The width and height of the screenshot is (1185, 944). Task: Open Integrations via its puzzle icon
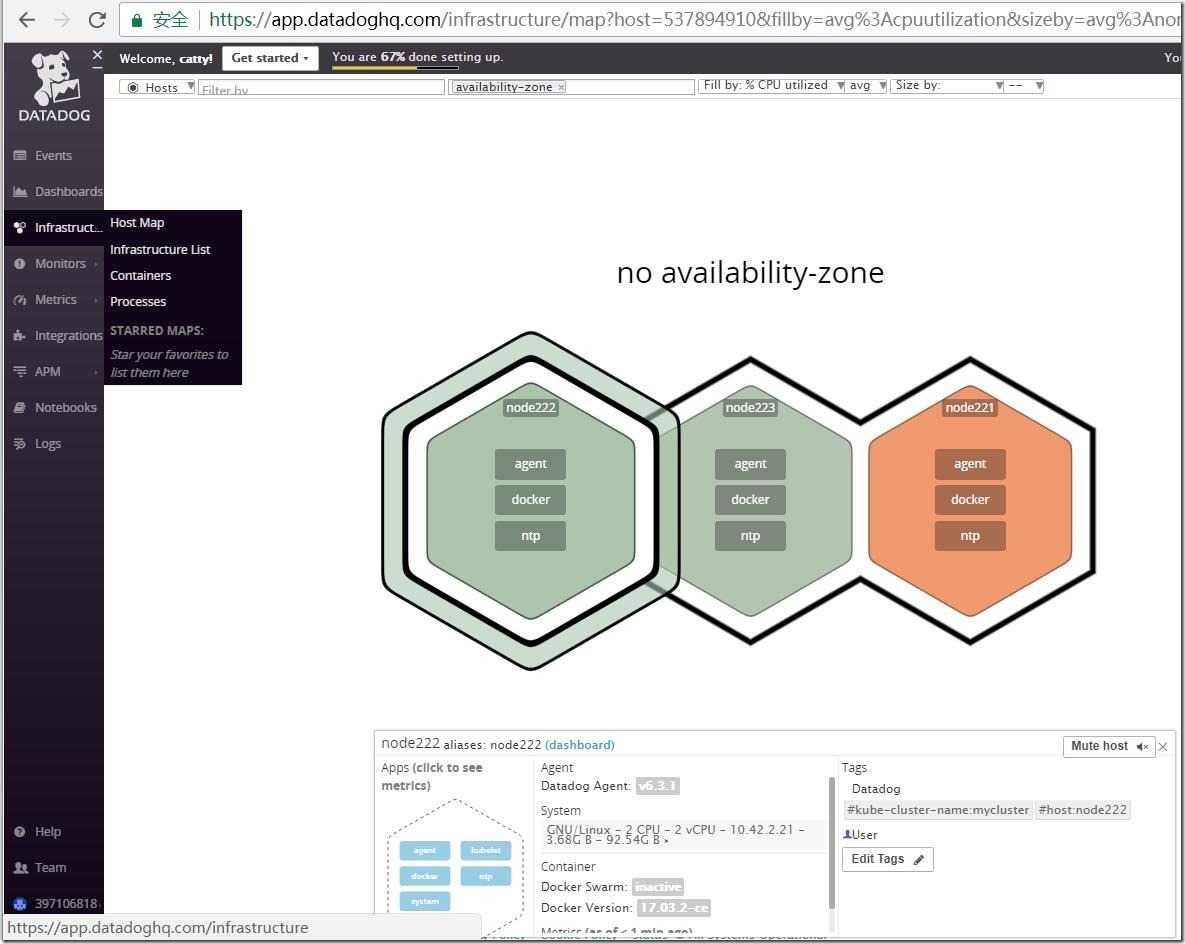coord(20,336)
